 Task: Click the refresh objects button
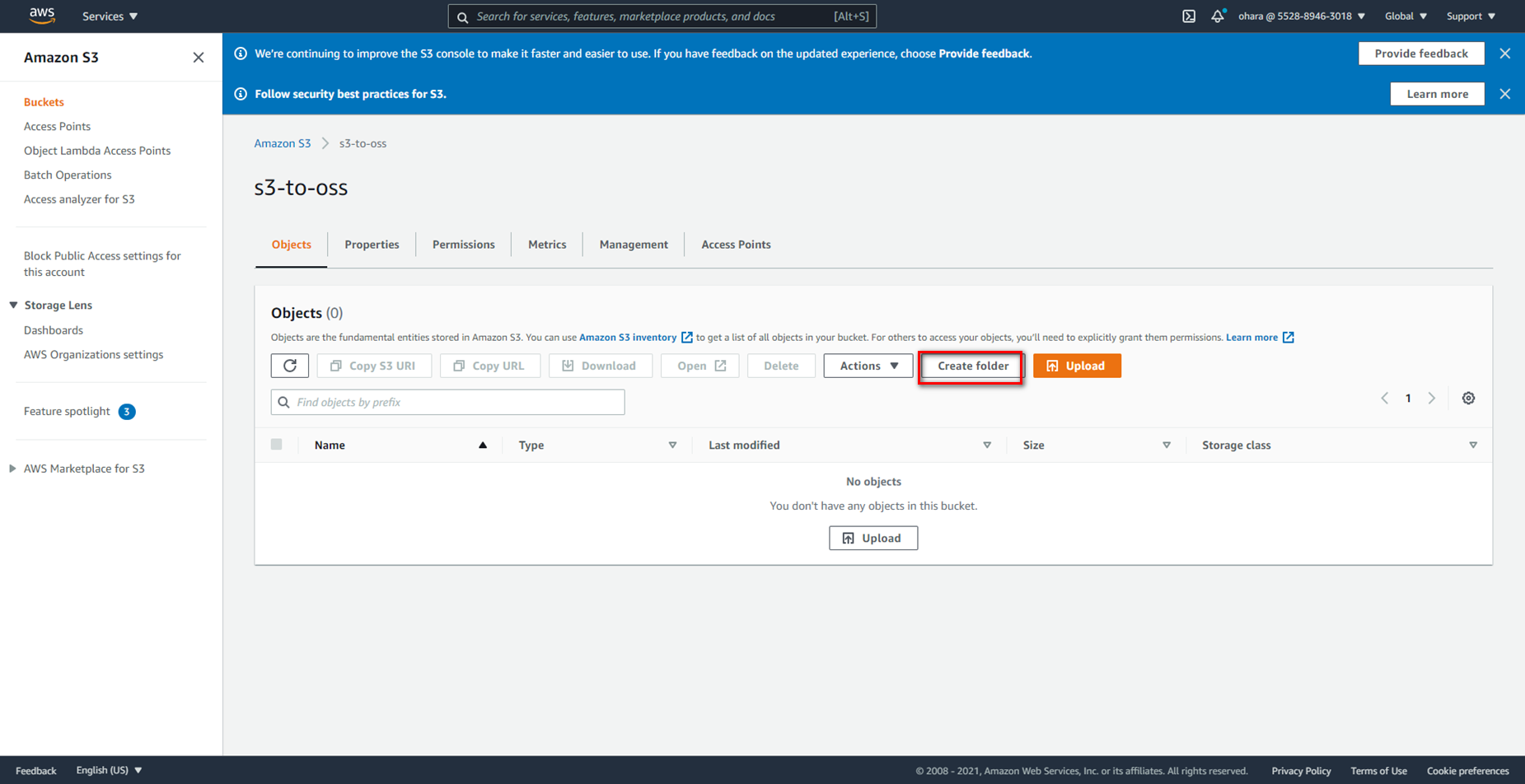tap(290, 366)
